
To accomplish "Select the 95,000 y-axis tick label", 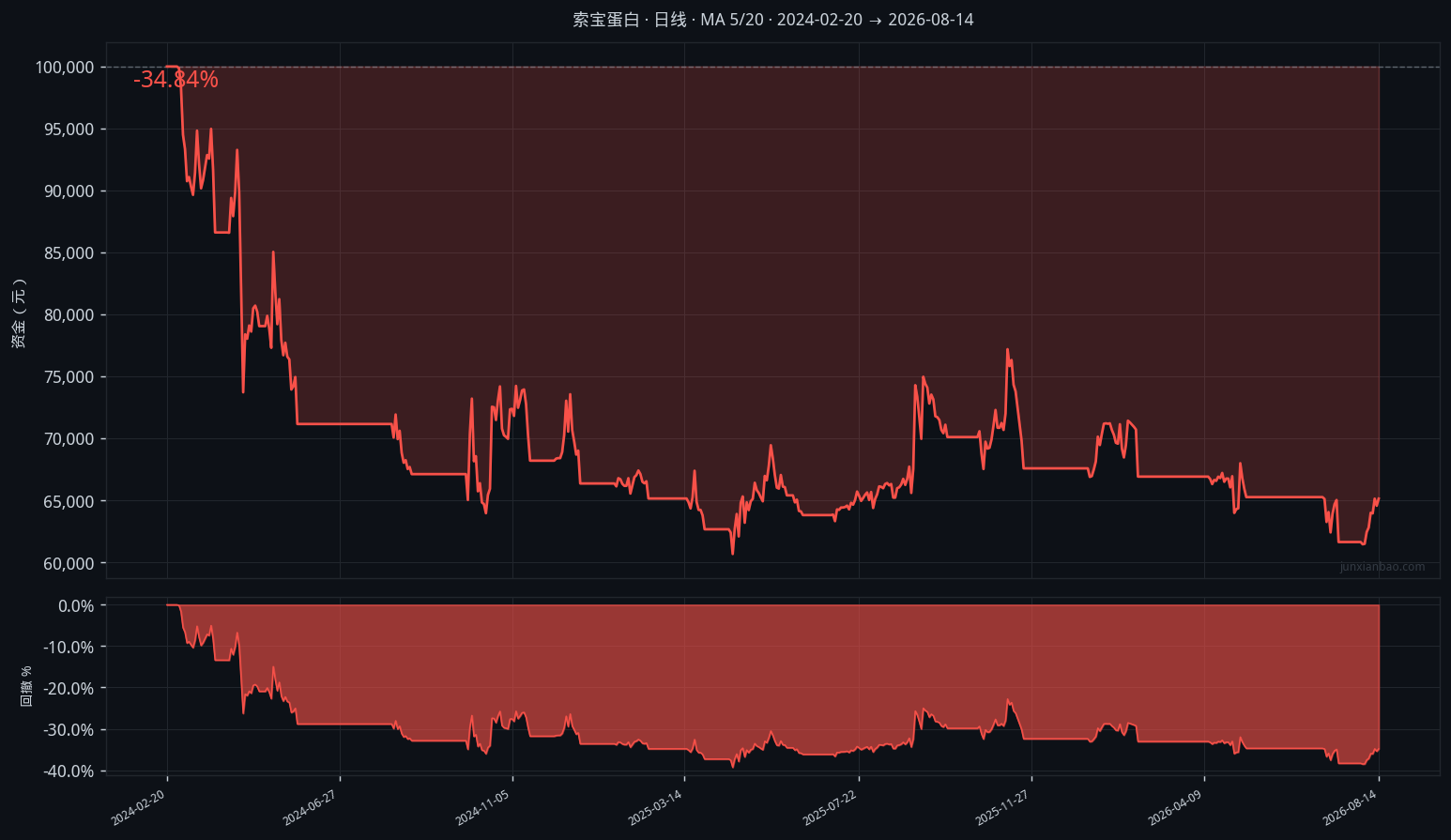I will [x=69, y=130].
